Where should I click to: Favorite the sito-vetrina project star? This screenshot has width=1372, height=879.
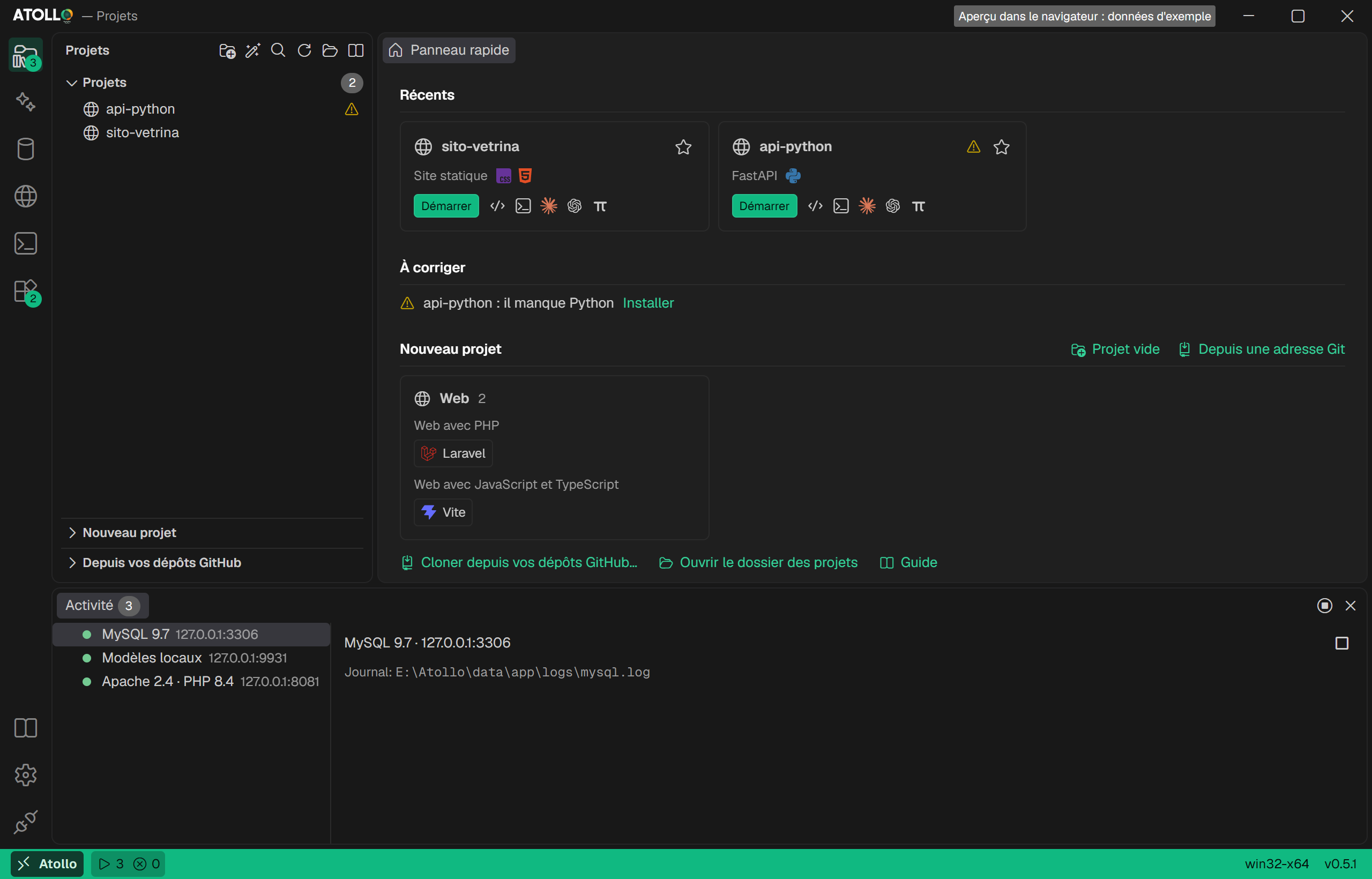pyautogui.click(x=683, y=147)
